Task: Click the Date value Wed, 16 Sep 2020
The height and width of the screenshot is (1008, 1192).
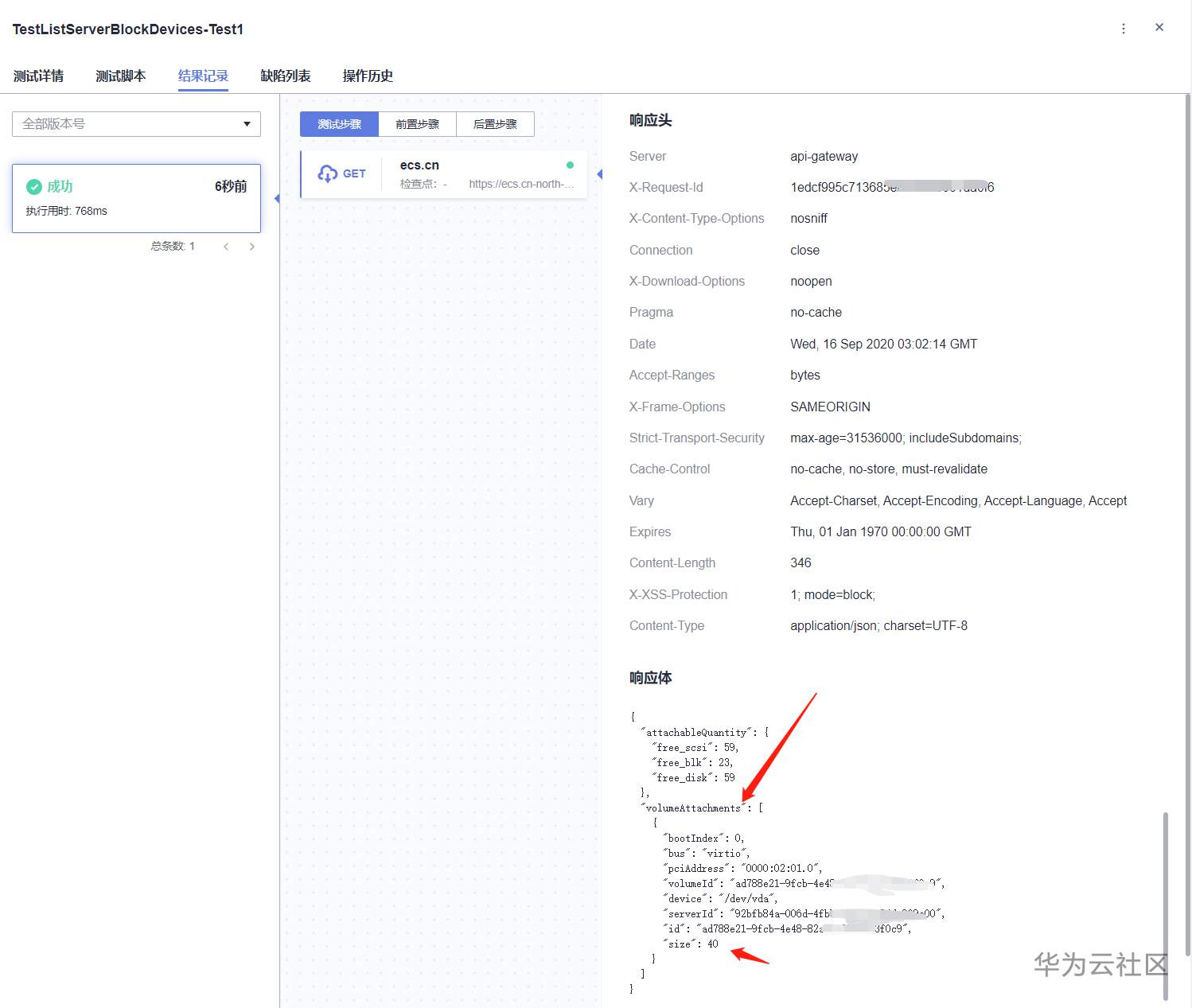Action: tap(883, 344)
